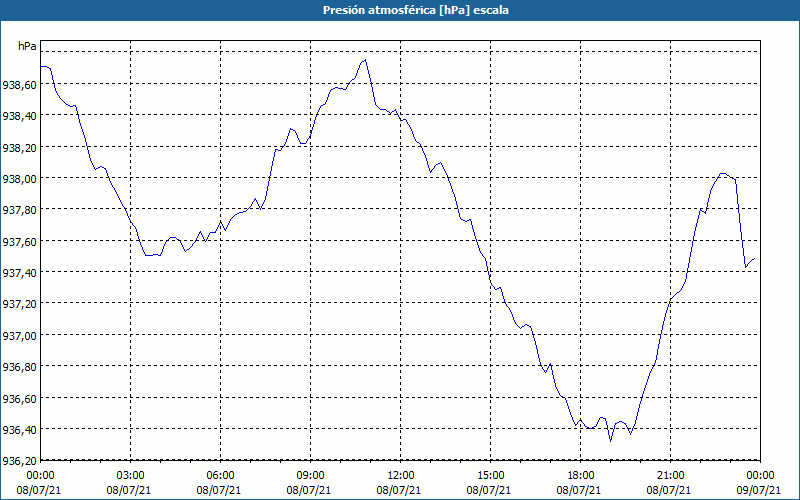Click the 06:00 time axis label
This screenshot has height=500, width=800.
[x=220, y=476]
